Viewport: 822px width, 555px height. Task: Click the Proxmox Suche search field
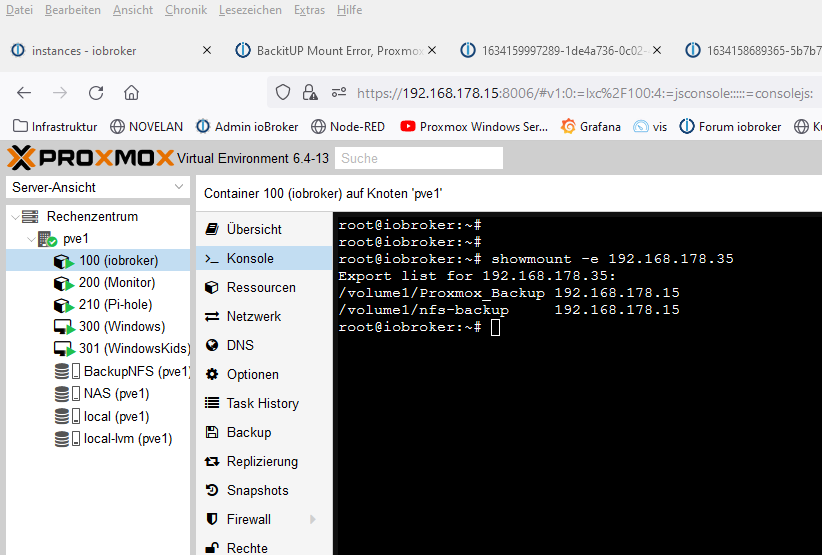click(419, 158)
